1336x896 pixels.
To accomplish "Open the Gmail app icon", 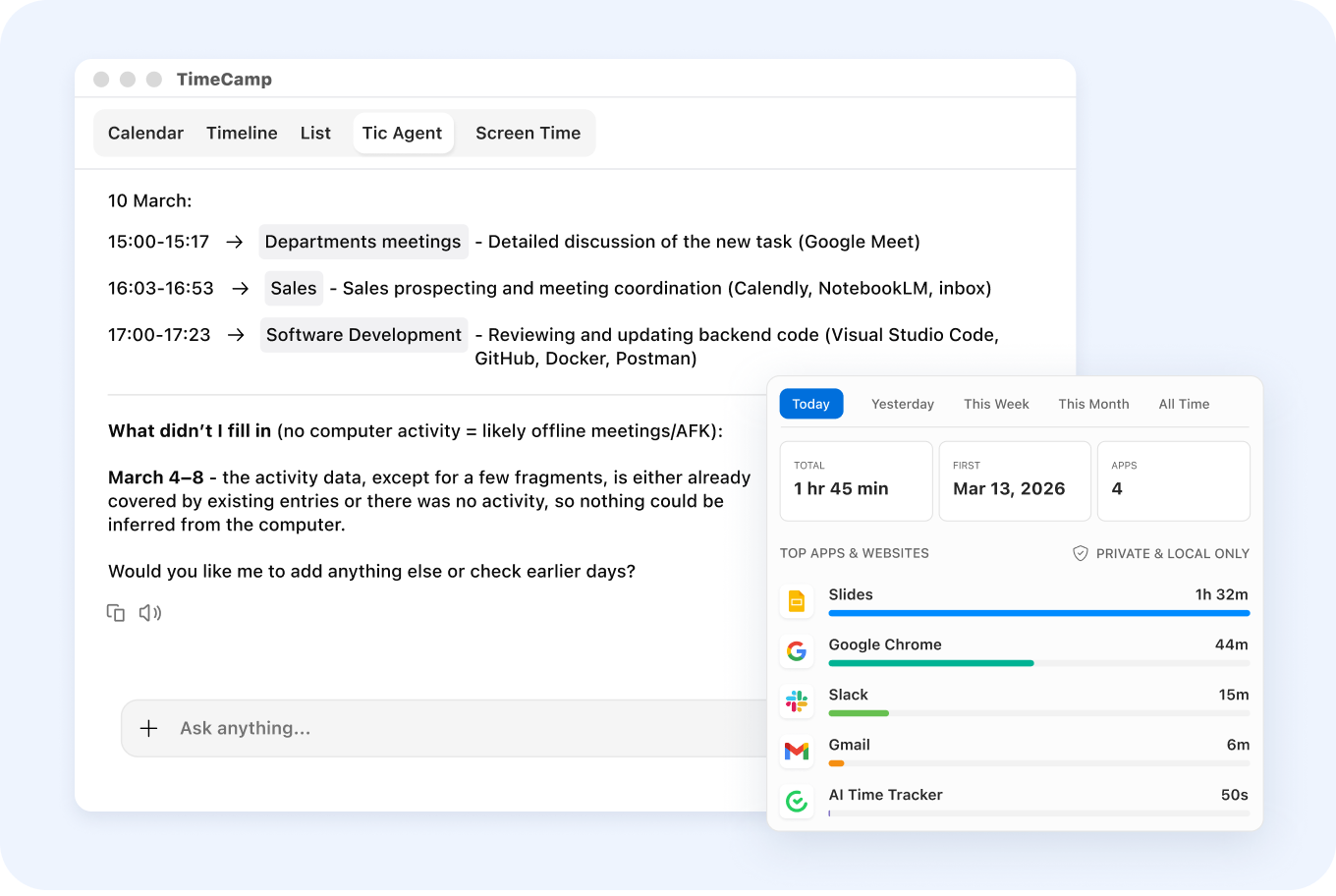I will coord(797,752).
